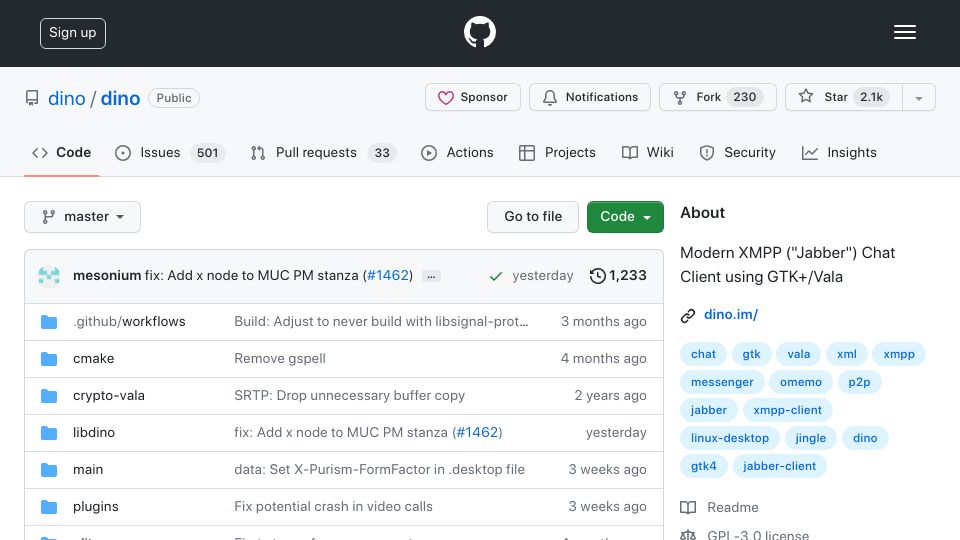Open the .github/workflows folder name

pos(129,321)
